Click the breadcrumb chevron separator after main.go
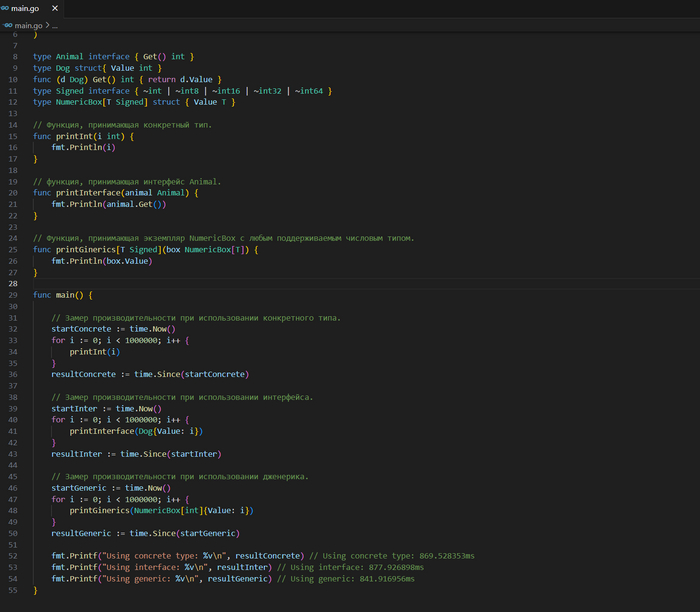 tap(46, 24)
